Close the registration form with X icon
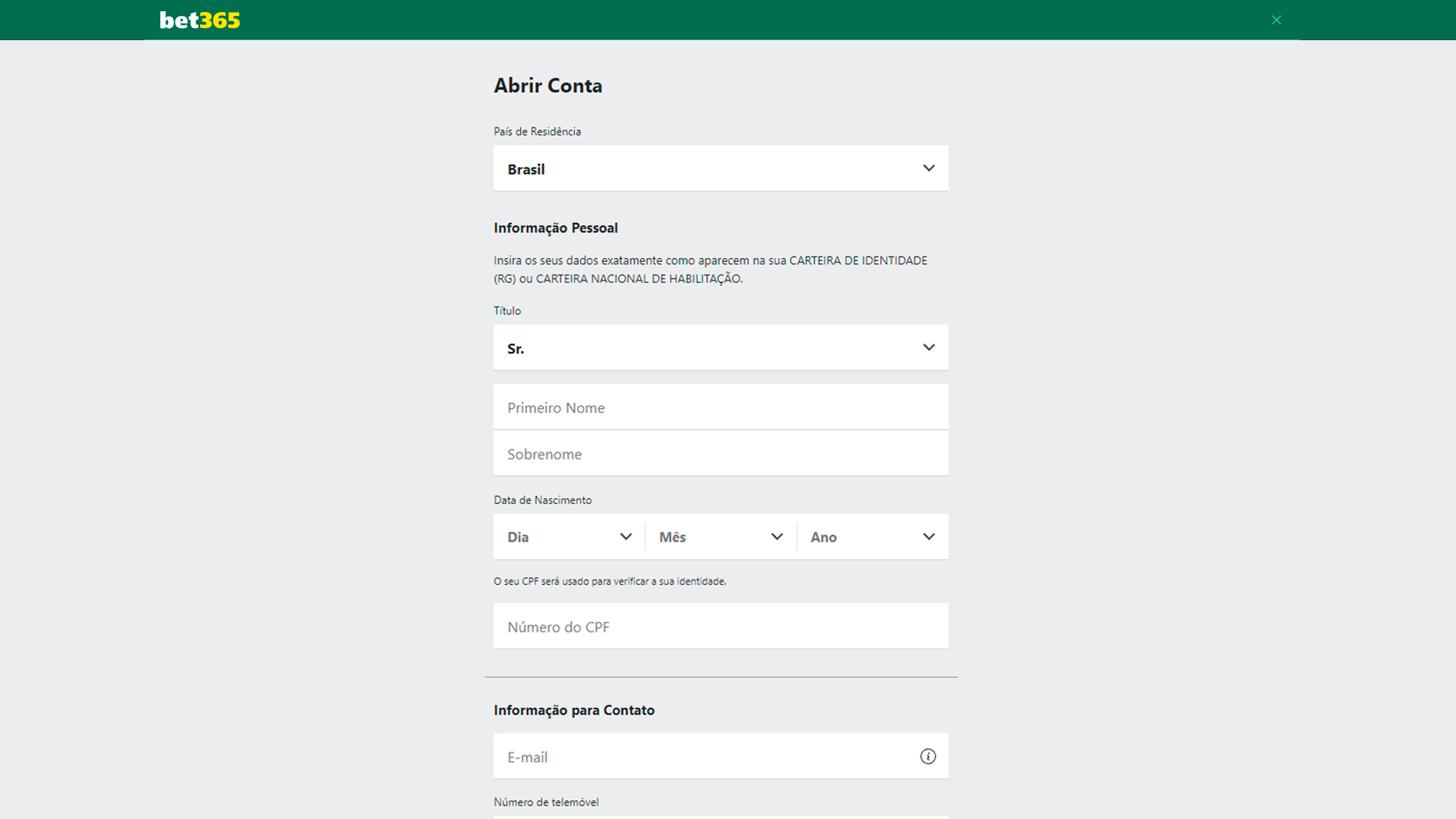This screenshot has width=1456, height=819. pyautogui.click(x=1276, y=20)
